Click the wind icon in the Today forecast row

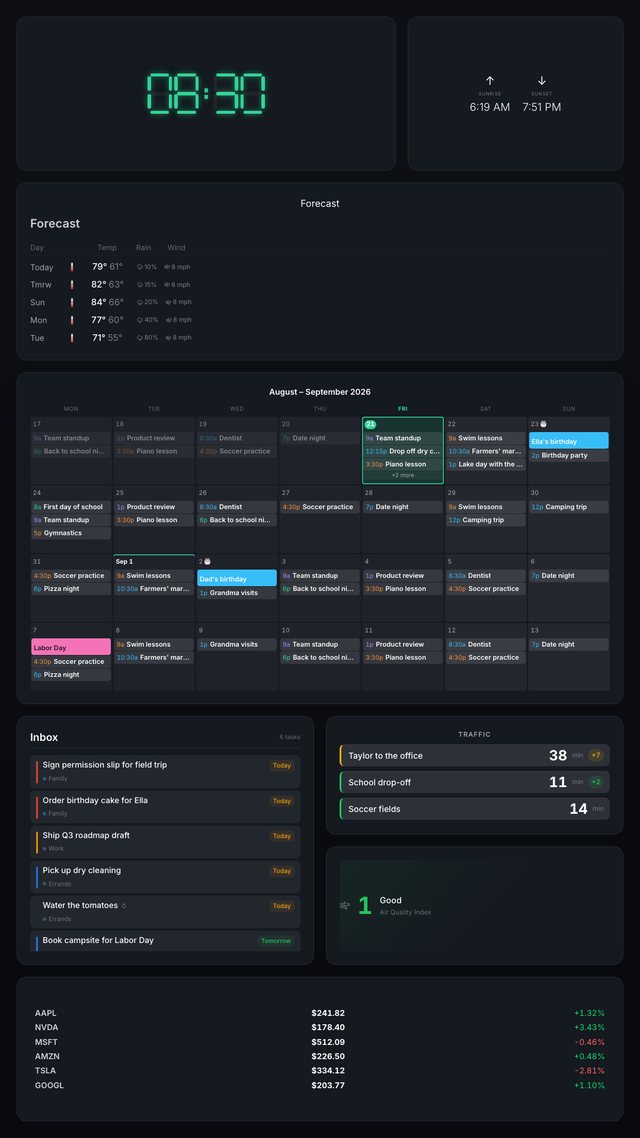[x=168, y=267]
